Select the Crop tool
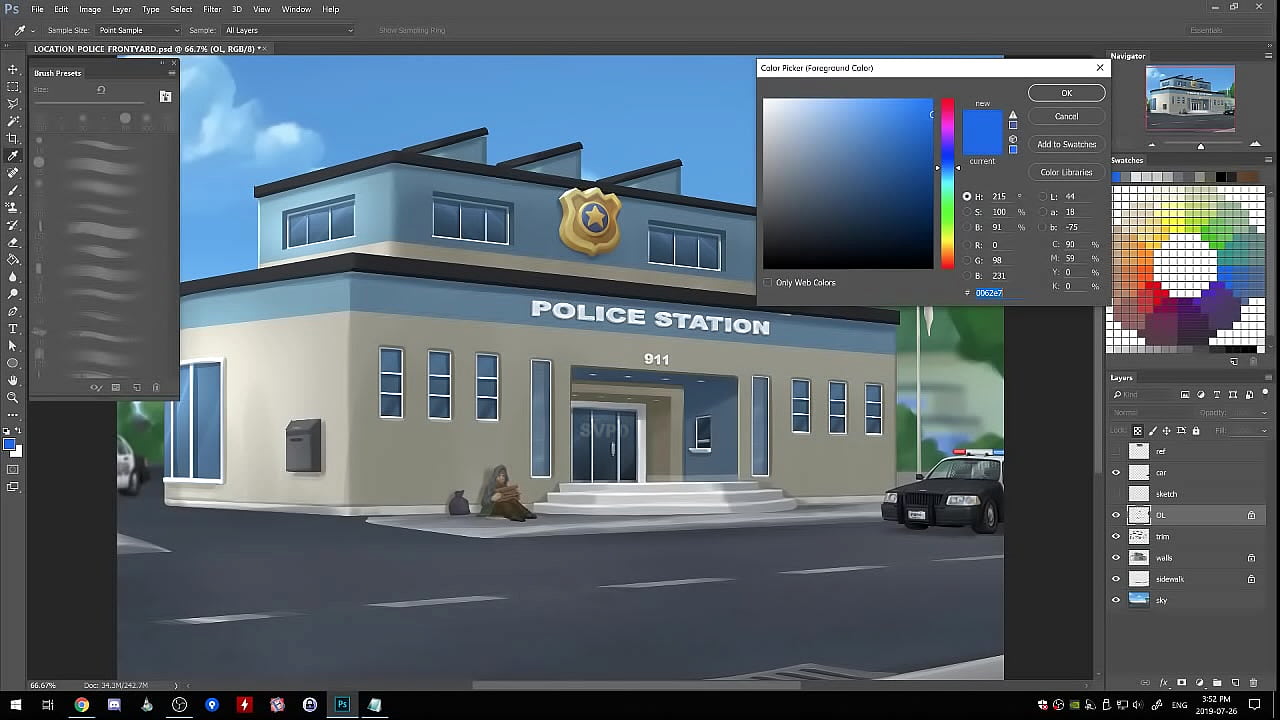 13,138
